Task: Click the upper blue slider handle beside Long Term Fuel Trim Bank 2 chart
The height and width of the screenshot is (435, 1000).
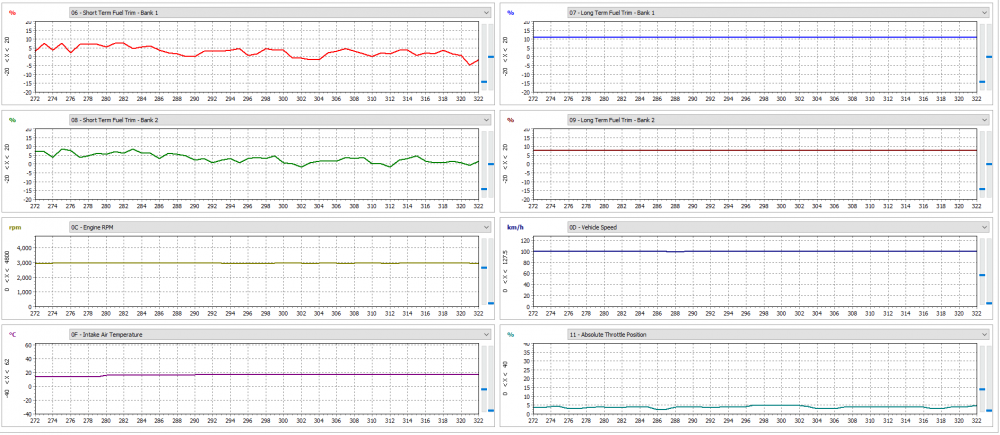Action: pyautogui.click(x=989, y=164)
